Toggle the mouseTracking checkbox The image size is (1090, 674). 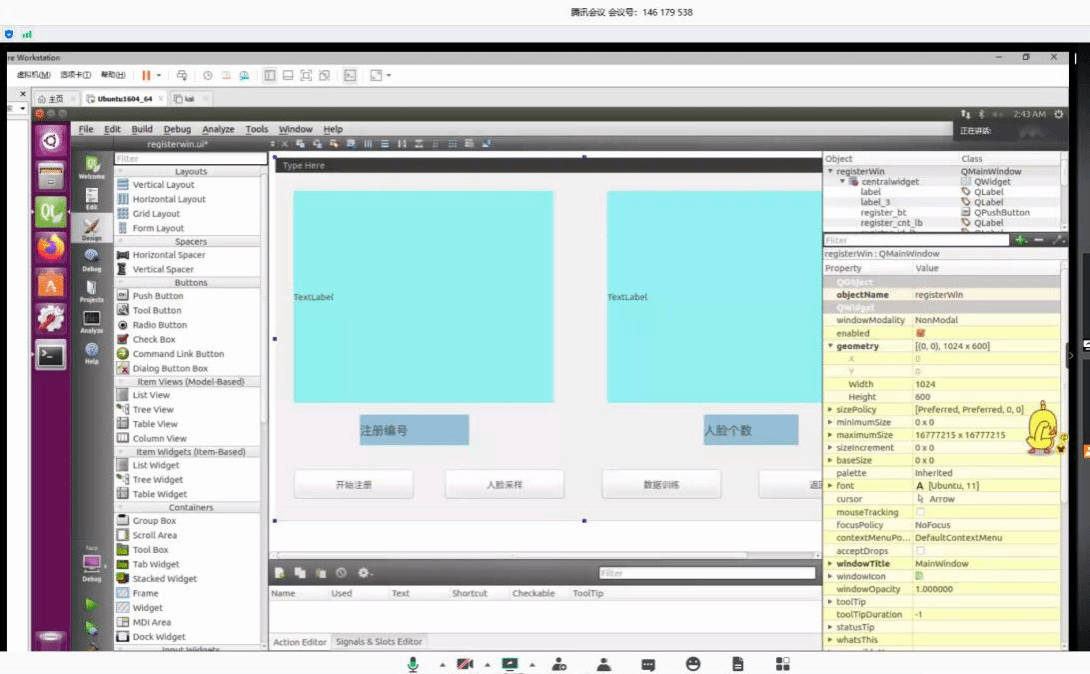point(920,512)
